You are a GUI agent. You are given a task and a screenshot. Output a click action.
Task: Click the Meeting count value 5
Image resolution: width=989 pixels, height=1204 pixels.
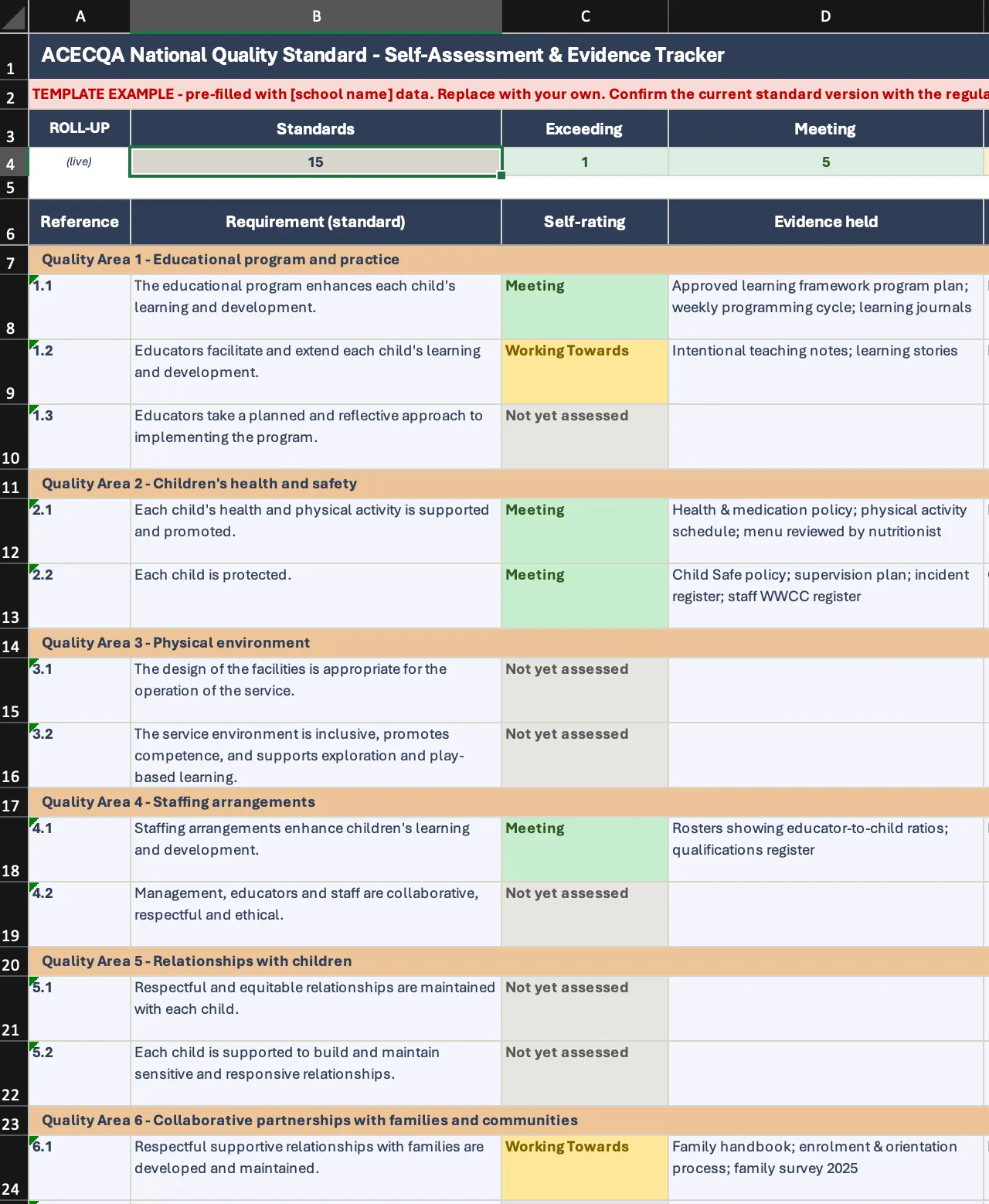point(826,162)
